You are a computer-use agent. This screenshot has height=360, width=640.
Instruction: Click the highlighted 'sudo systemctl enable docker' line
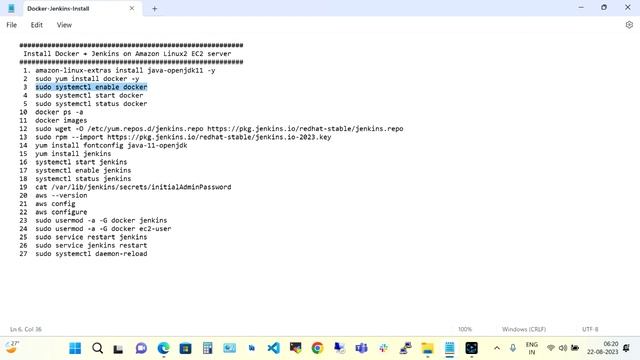91,87
